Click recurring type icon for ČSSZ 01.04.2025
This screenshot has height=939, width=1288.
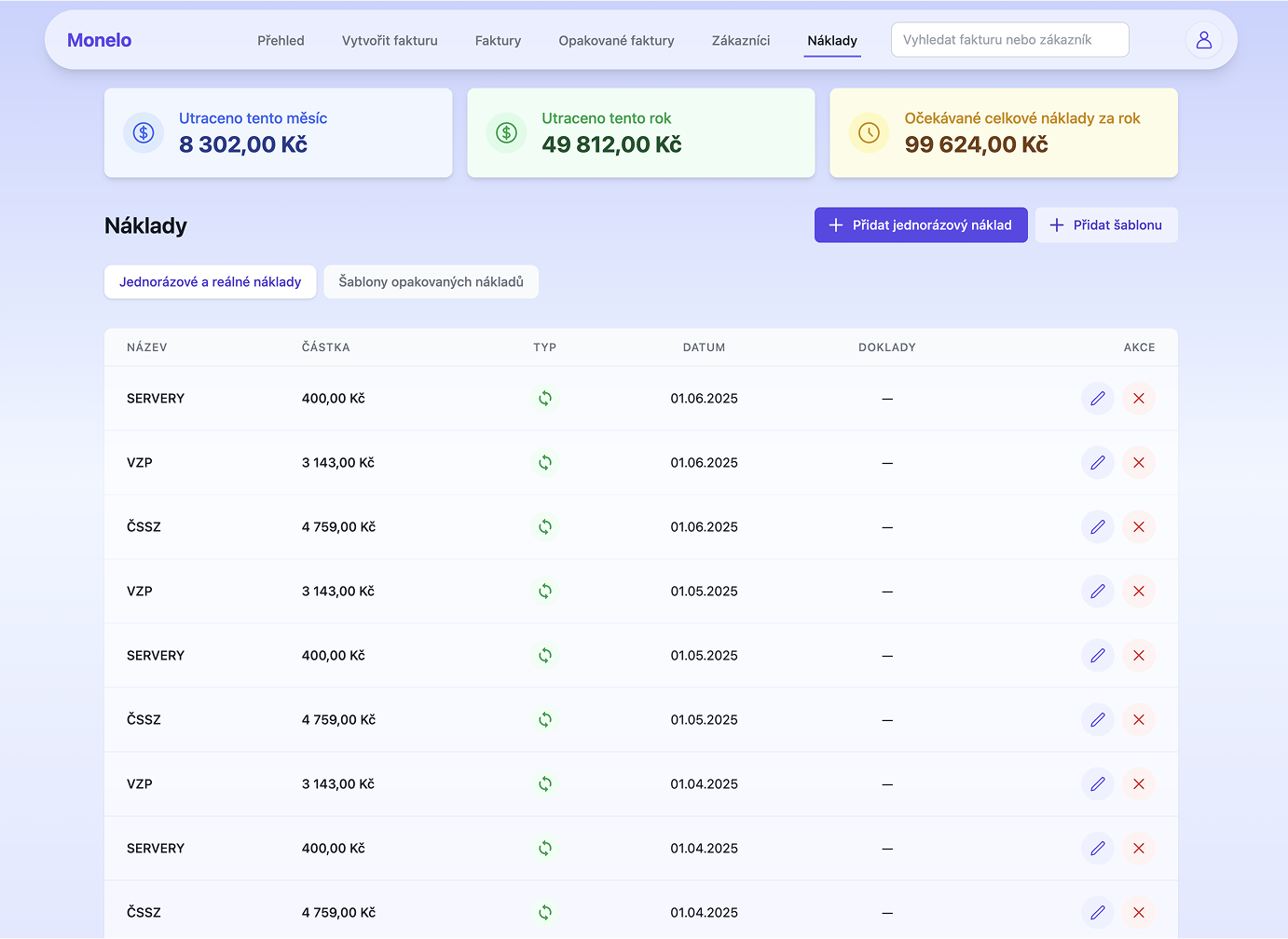point(545,913)
